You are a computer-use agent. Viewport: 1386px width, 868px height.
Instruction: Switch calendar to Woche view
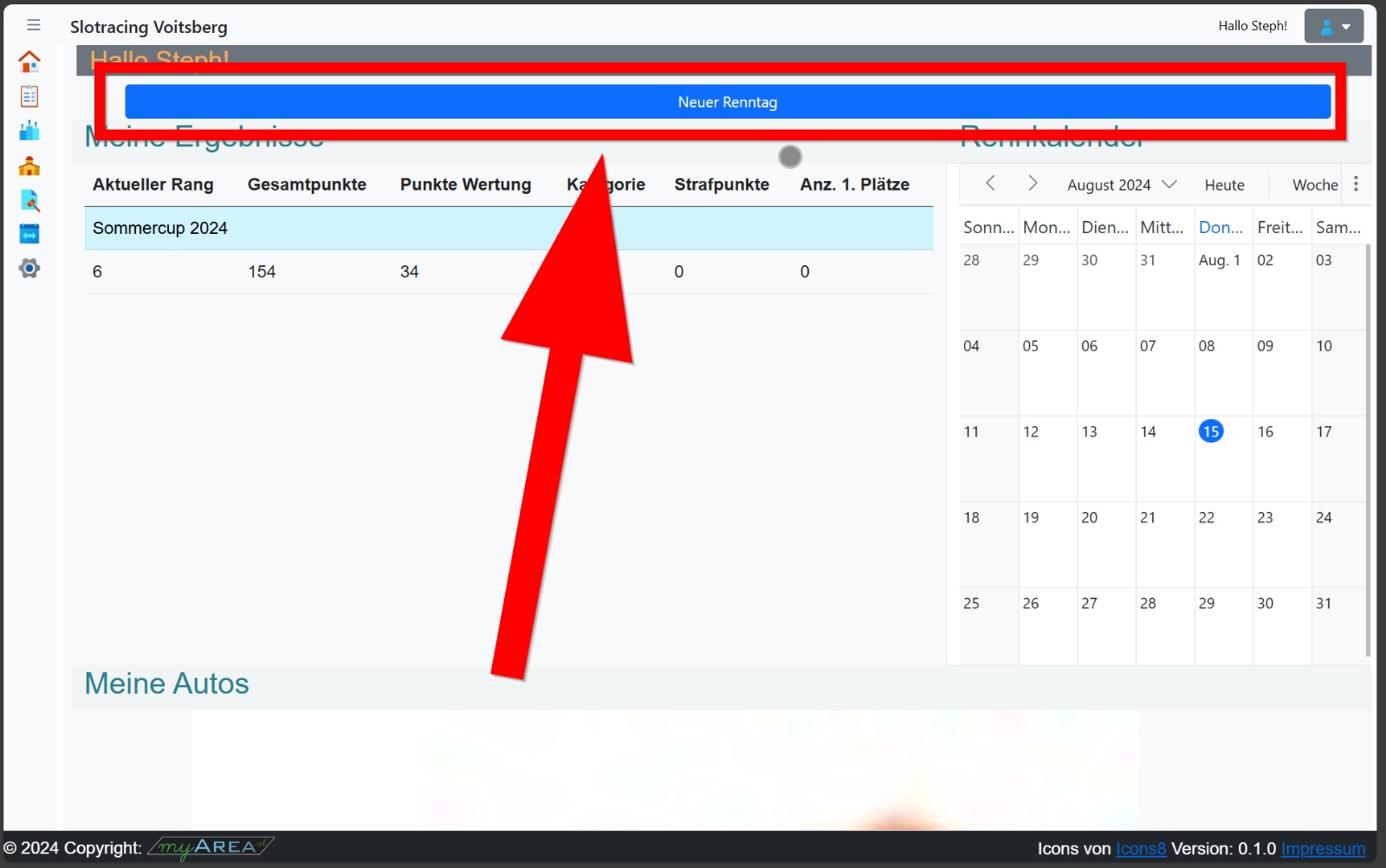(1314, 185)
